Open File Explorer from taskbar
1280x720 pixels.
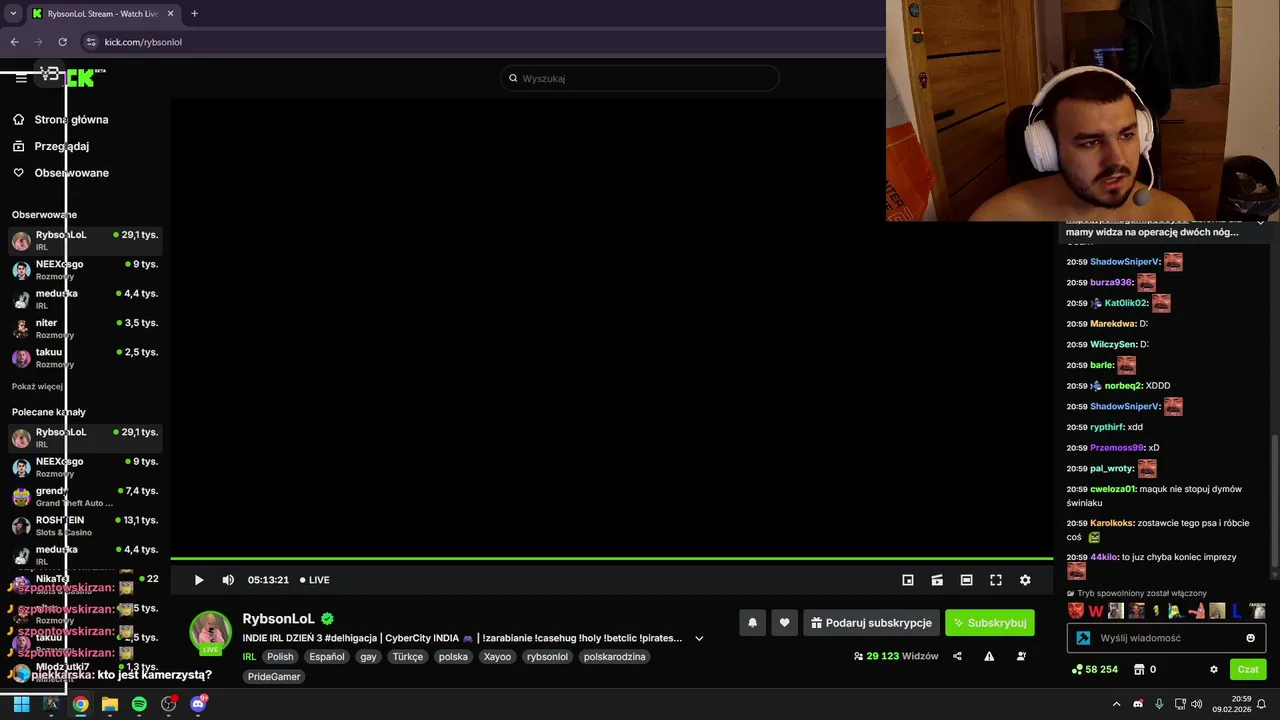[x=110, y=704]
